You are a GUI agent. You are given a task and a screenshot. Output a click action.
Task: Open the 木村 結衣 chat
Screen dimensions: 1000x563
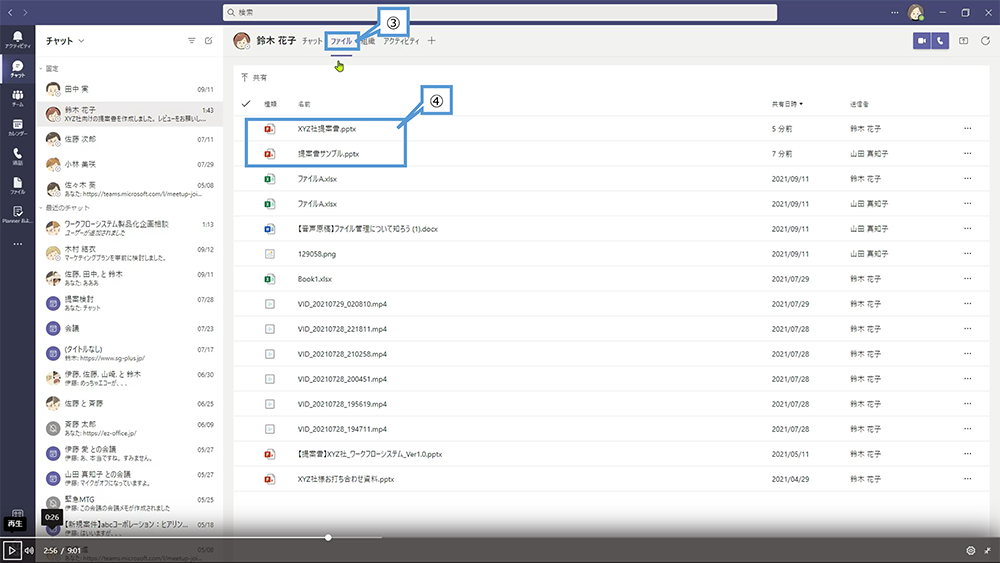click(x=129, y=252)
